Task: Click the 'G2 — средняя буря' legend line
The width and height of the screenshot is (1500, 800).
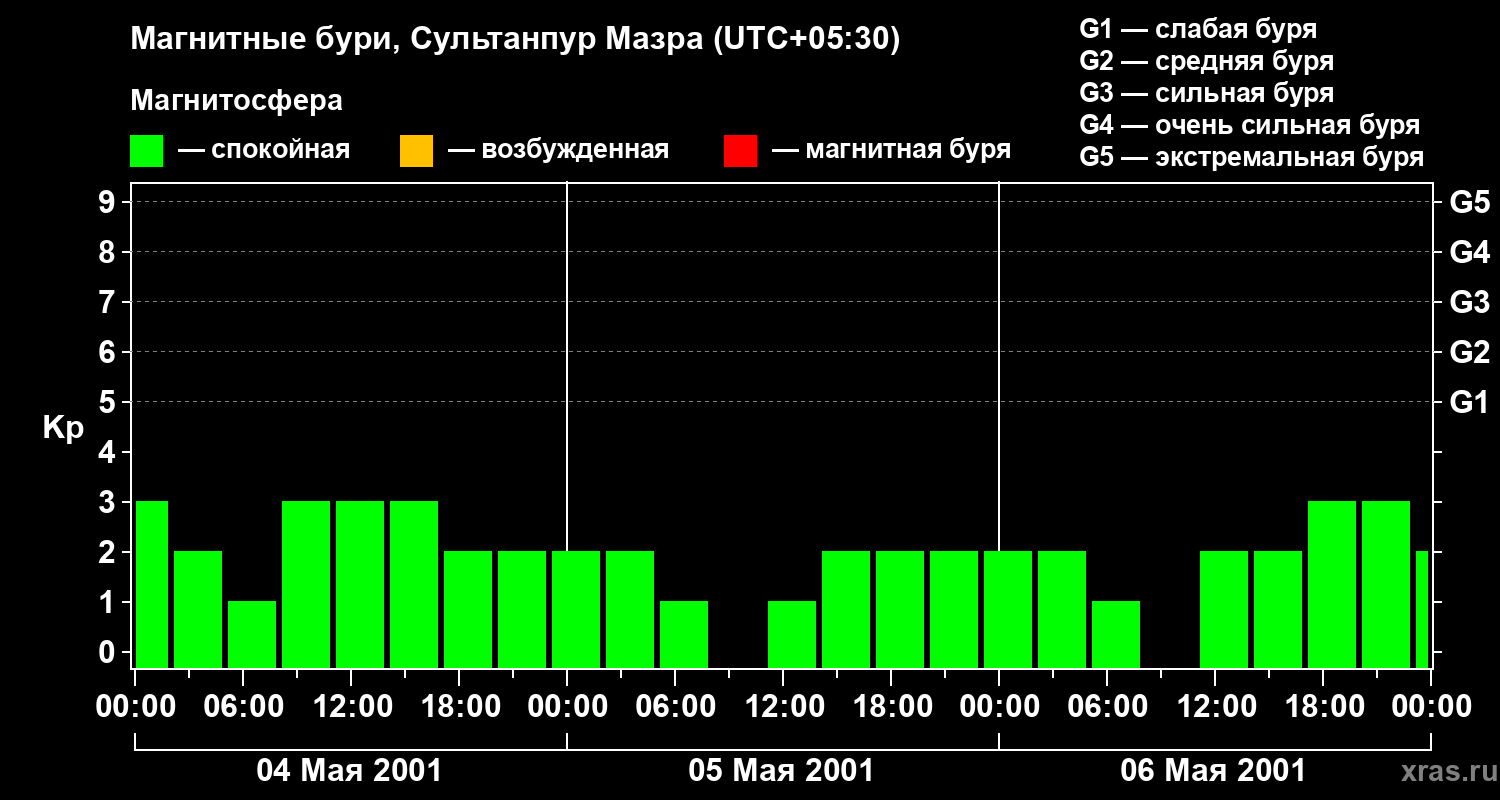Action: pyautogui.click(x=1207, y=61)
